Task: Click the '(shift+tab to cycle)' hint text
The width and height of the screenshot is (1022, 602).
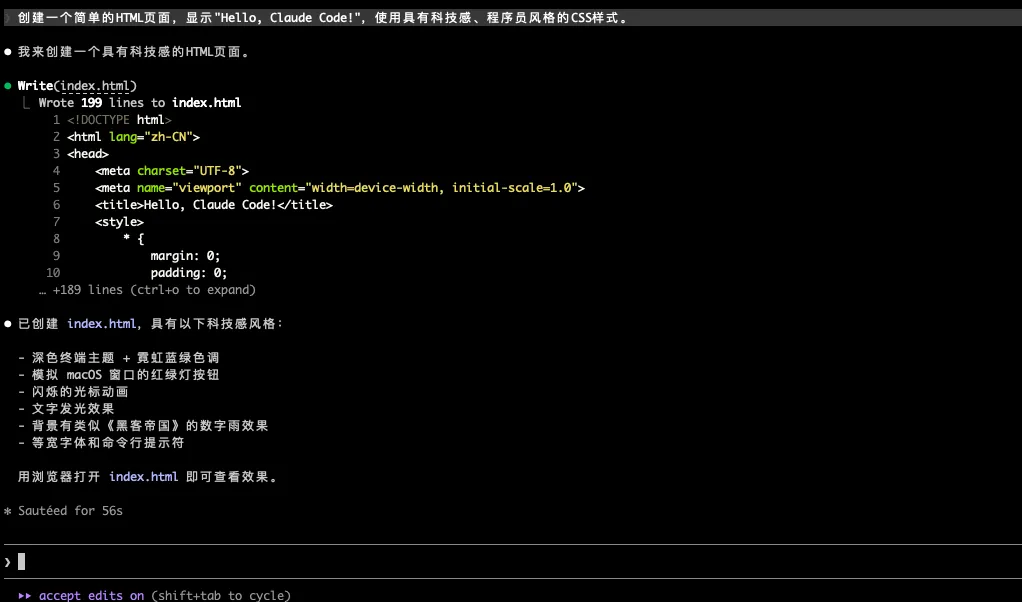Action: (x=221, y=595)
